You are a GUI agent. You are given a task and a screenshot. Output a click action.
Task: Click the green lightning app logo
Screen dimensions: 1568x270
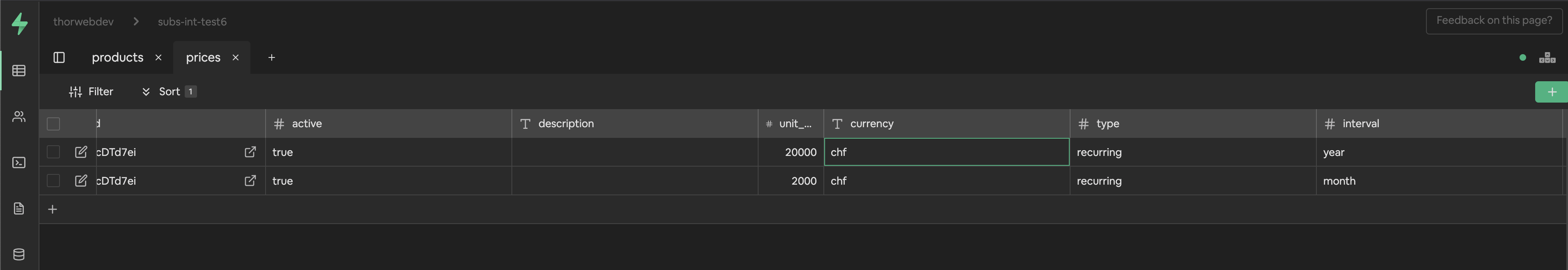tap(19, 22)
